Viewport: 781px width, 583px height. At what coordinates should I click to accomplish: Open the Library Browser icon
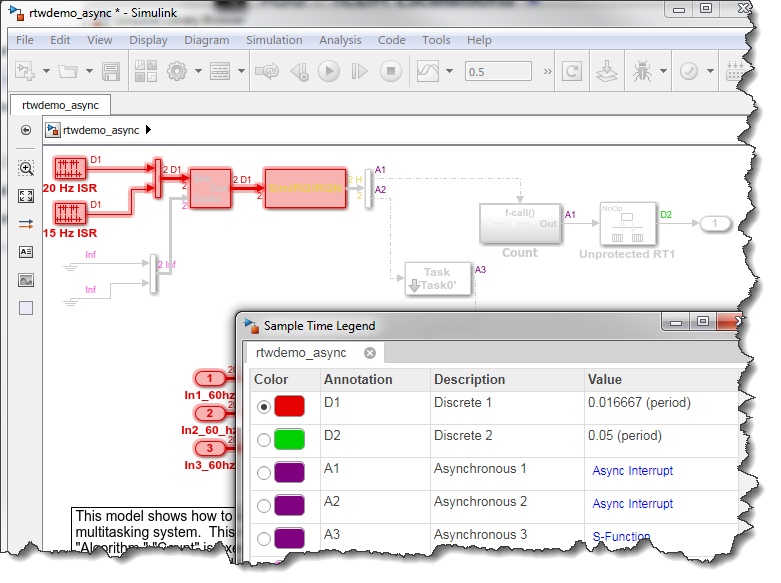pyautogui.click(x=145, y=72)
